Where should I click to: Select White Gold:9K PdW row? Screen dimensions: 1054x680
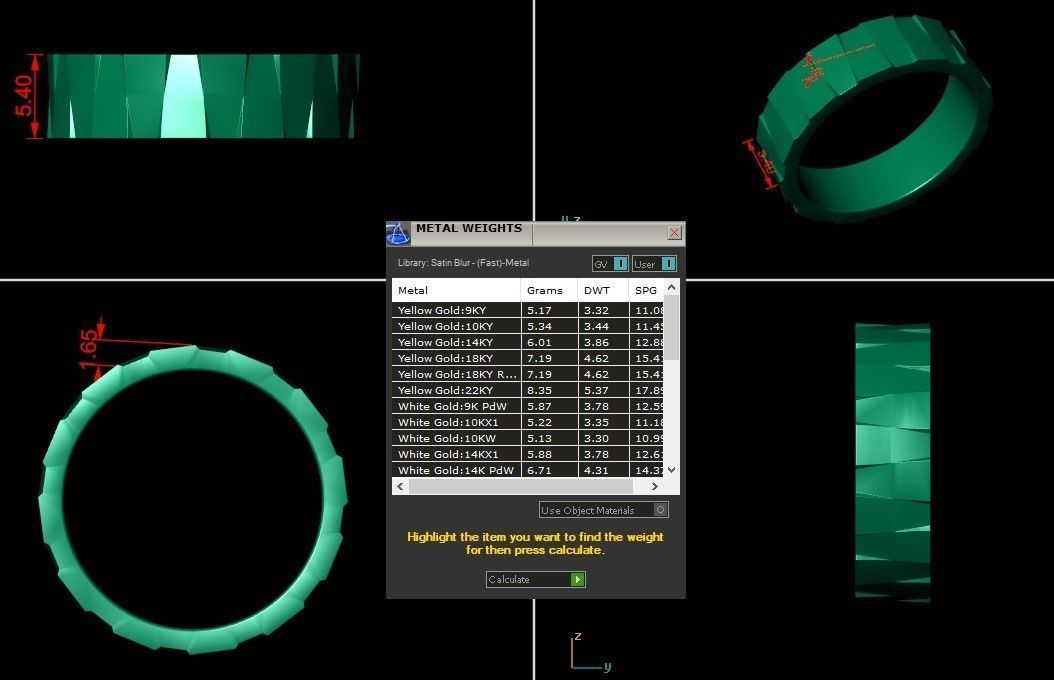pos(528,407)
